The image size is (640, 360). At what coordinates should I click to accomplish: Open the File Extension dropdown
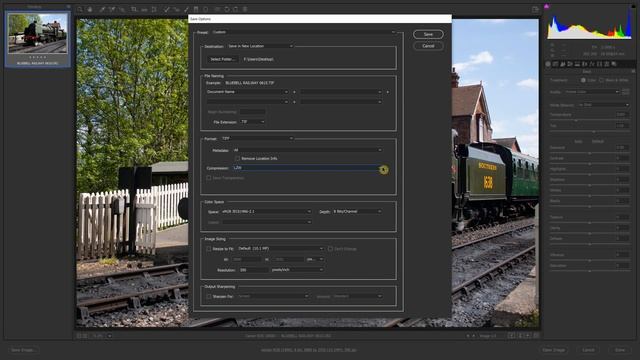(x=252, y=122)
